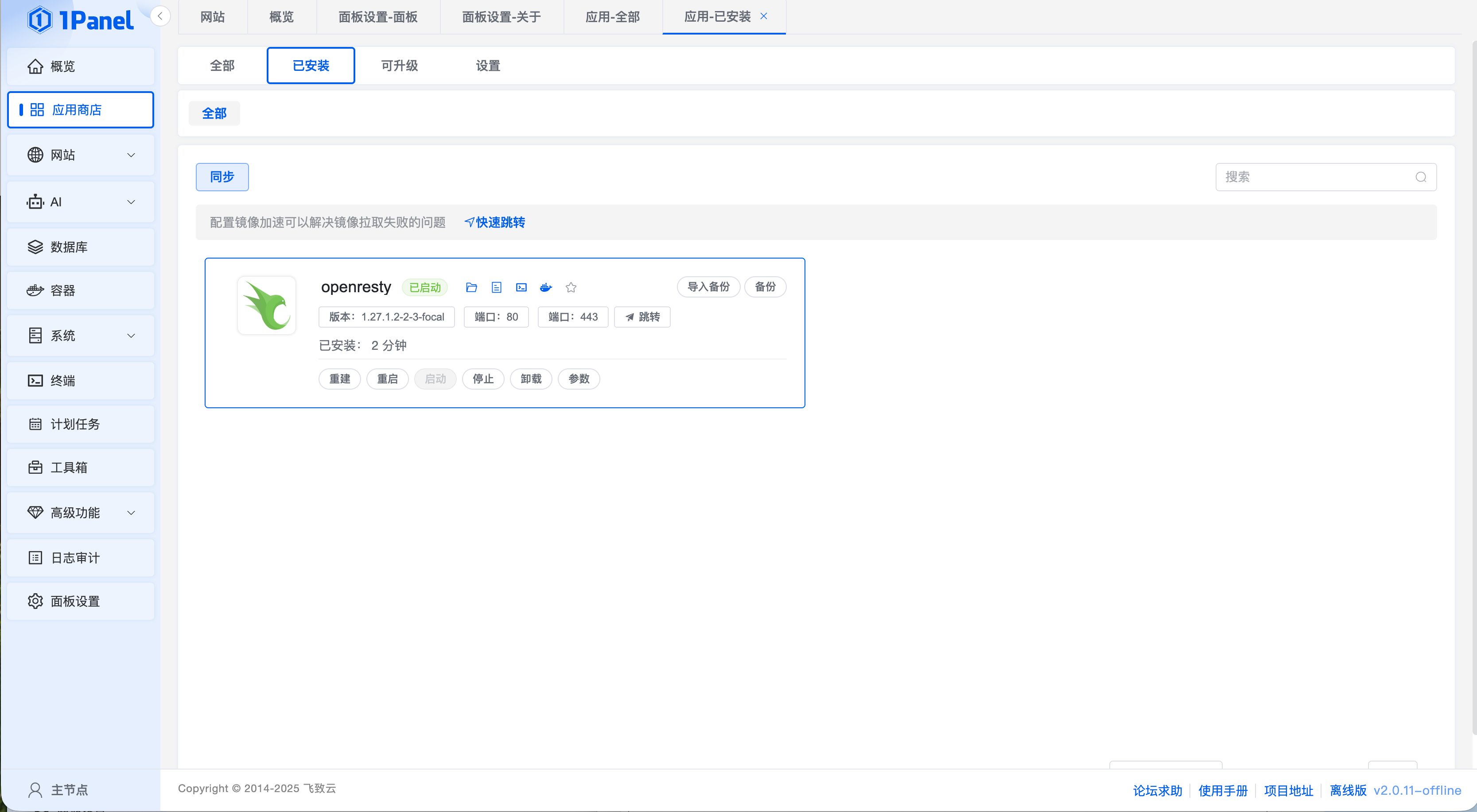Click the Docker whale icon for openresty
1477x812 pixels.
coord(546,287)
